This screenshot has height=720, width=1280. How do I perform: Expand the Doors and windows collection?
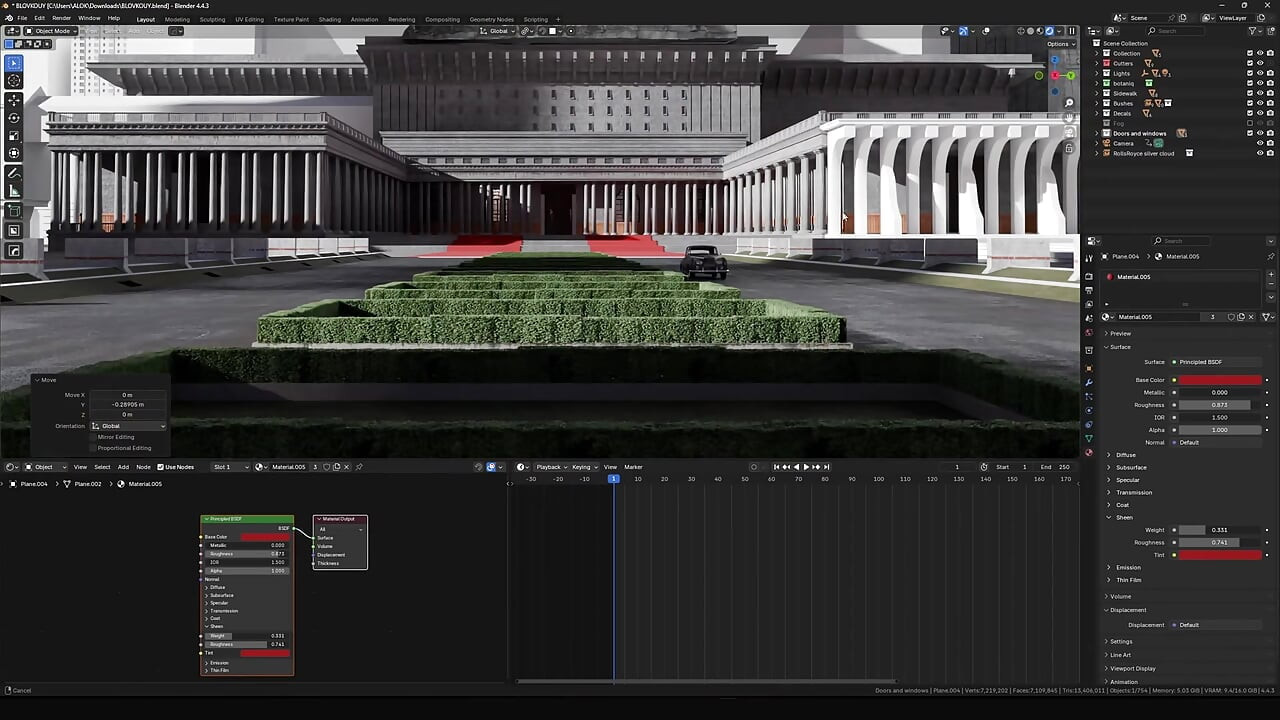pyautogui.click(x=1097, y=133)
